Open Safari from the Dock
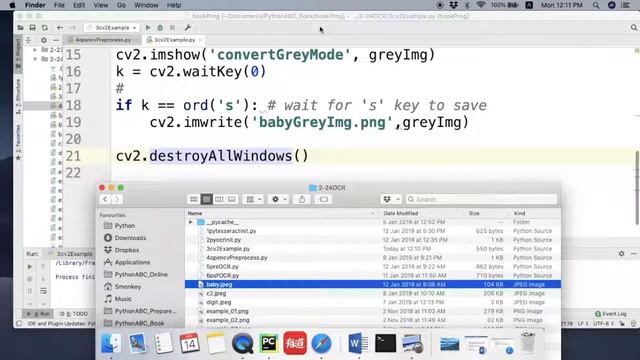The width and height of the screenshot is (640, 360). 322,343
